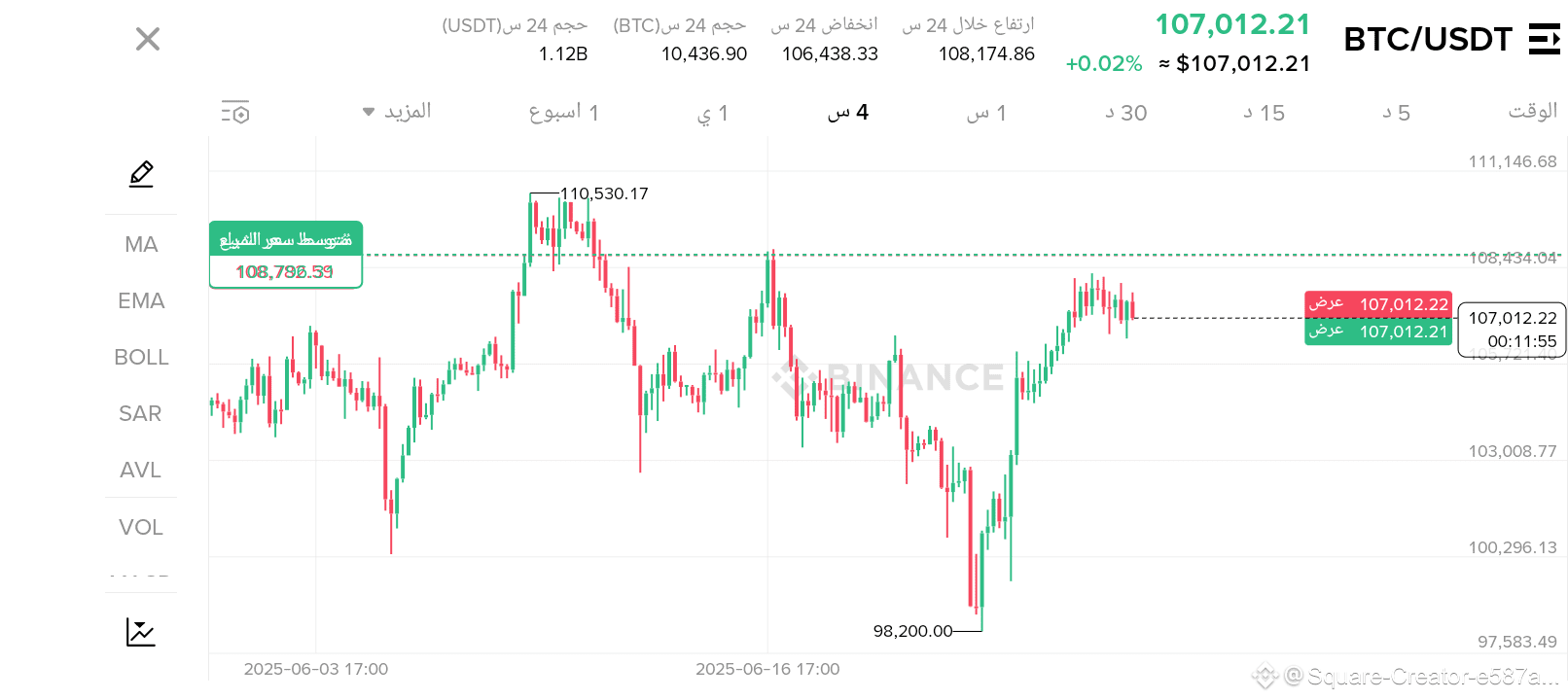Open the indicators chart icon at bottom left
1568x700 pixels.
pyautogui.click(x=141, y=632)
